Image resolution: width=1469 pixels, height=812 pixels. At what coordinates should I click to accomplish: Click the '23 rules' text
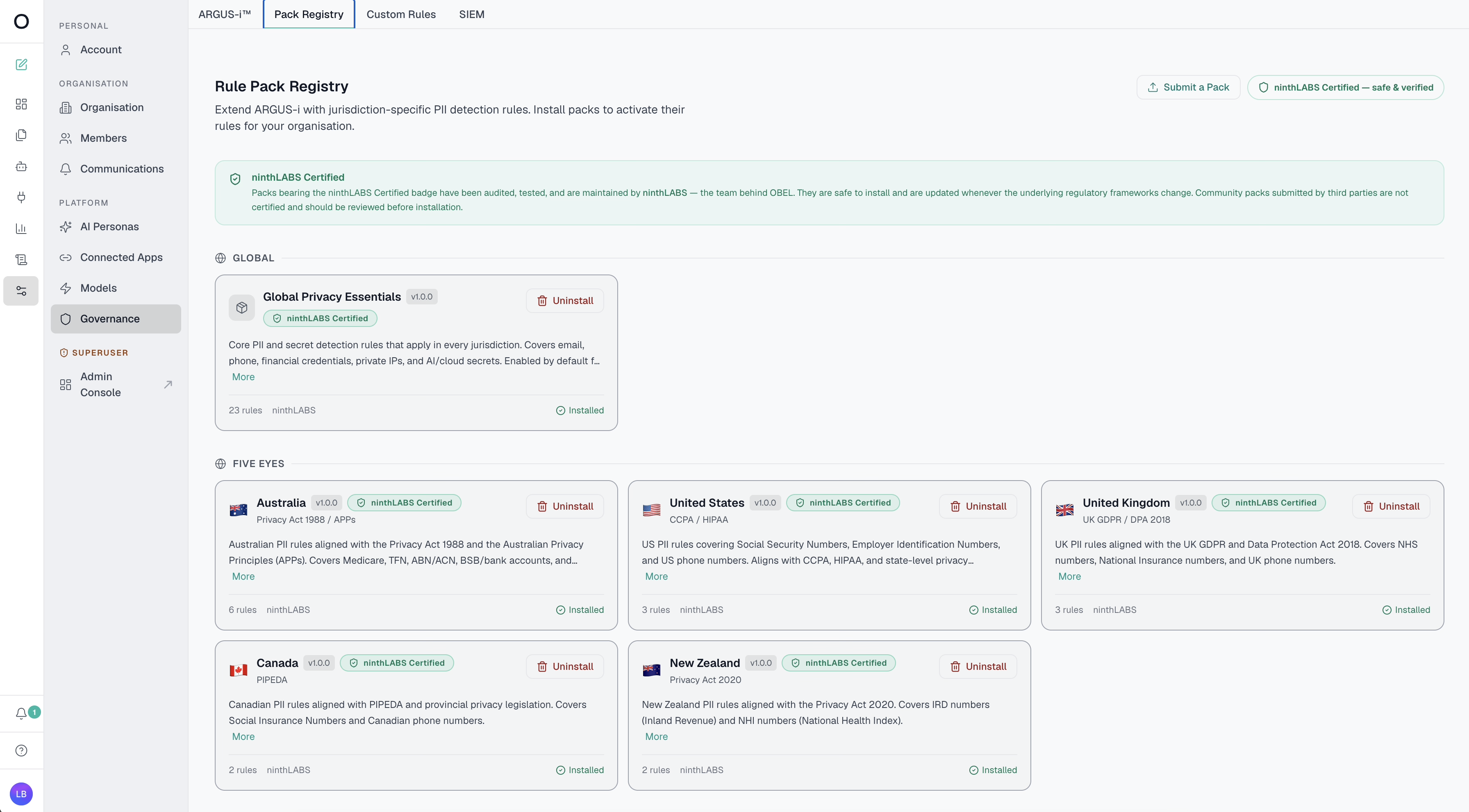click(x=245, y=410)
